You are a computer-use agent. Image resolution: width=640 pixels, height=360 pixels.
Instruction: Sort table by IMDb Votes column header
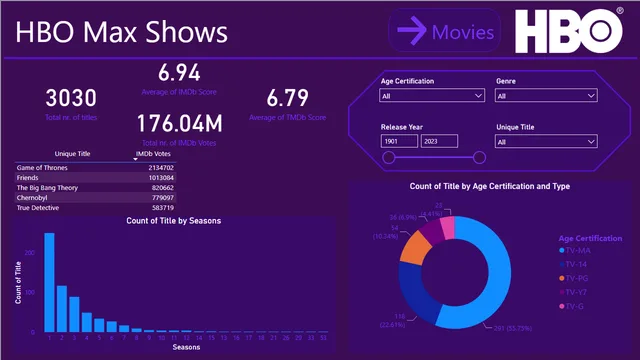coord(153,153)
